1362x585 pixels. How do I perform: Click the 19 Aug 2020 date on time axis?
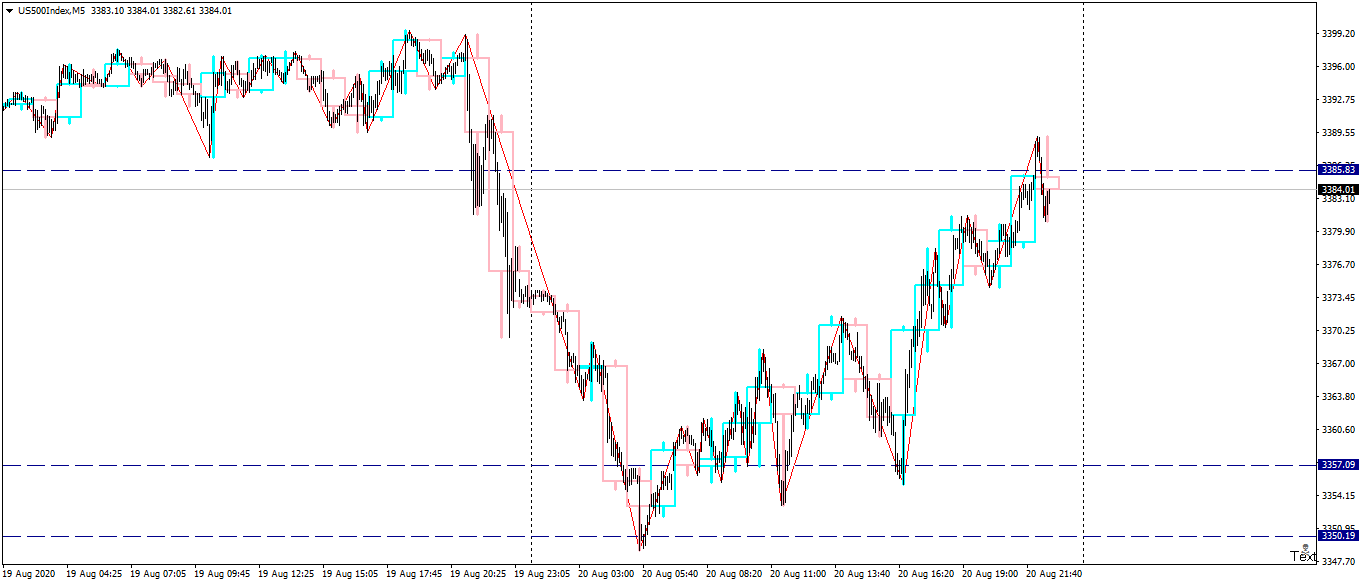coord(29,575)
